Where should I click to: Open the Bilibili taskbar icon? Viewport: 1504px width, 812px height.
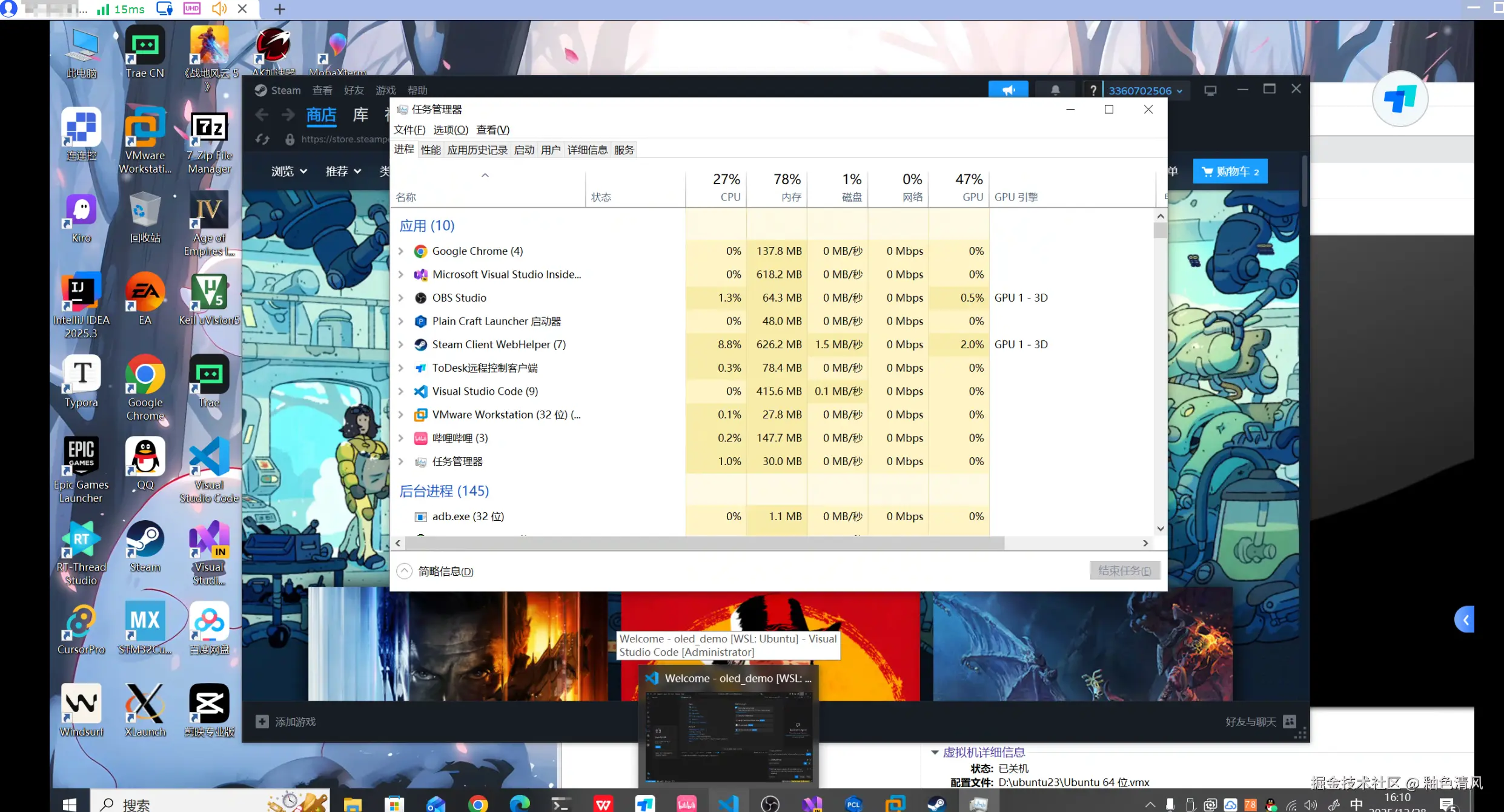686,804
